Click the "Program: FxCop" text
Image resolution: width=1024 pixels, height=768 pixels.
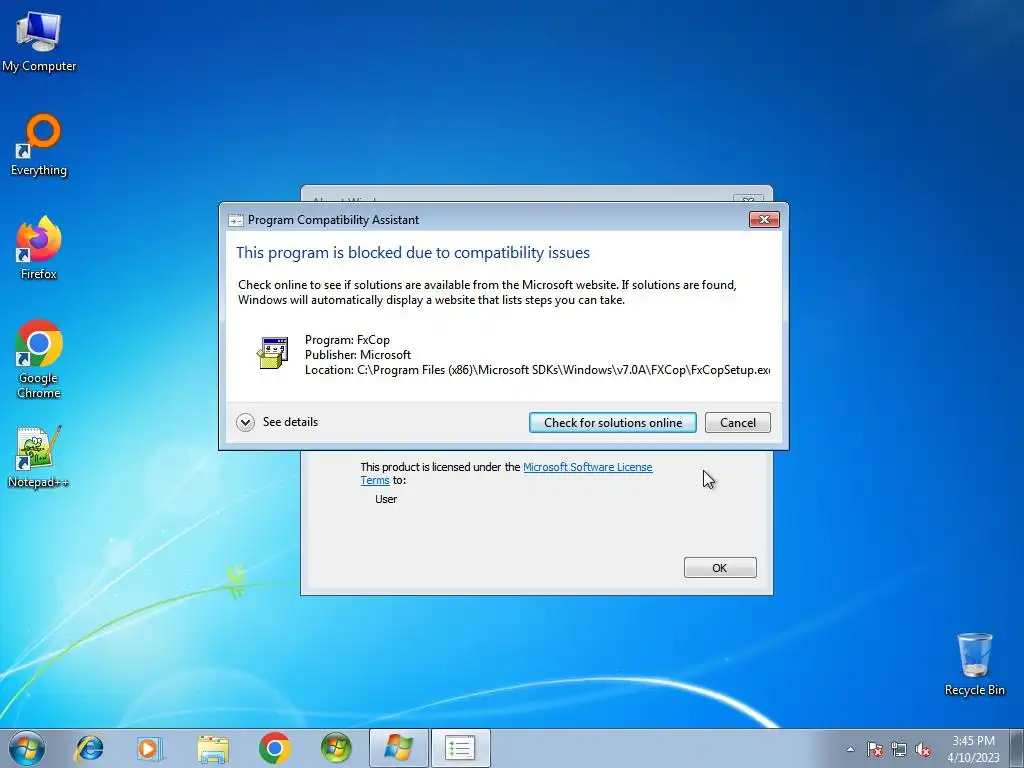coord(347,340)
